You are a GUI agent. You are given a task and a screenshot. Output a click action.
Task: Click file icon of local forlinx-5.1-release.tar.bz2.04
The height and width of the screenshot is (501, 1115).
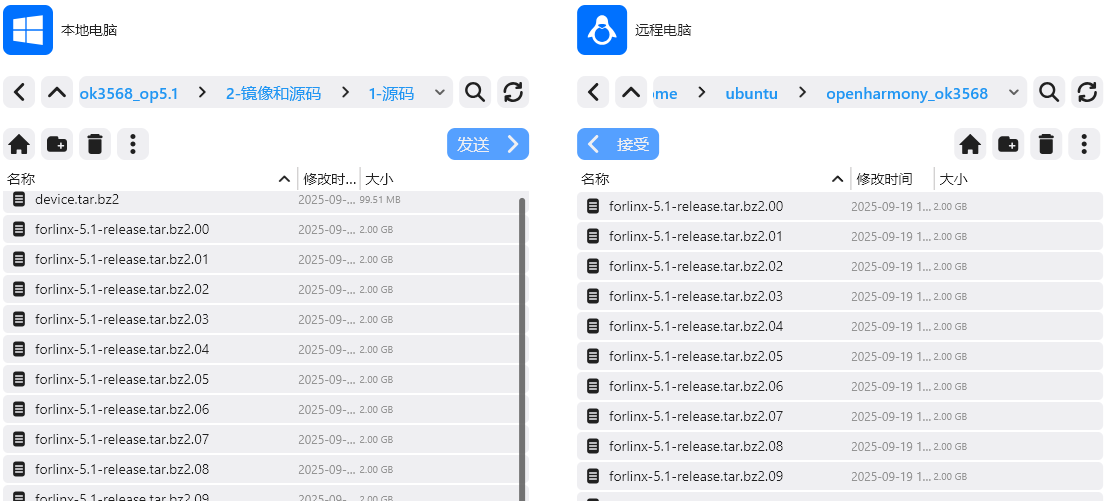pos(19,350)
